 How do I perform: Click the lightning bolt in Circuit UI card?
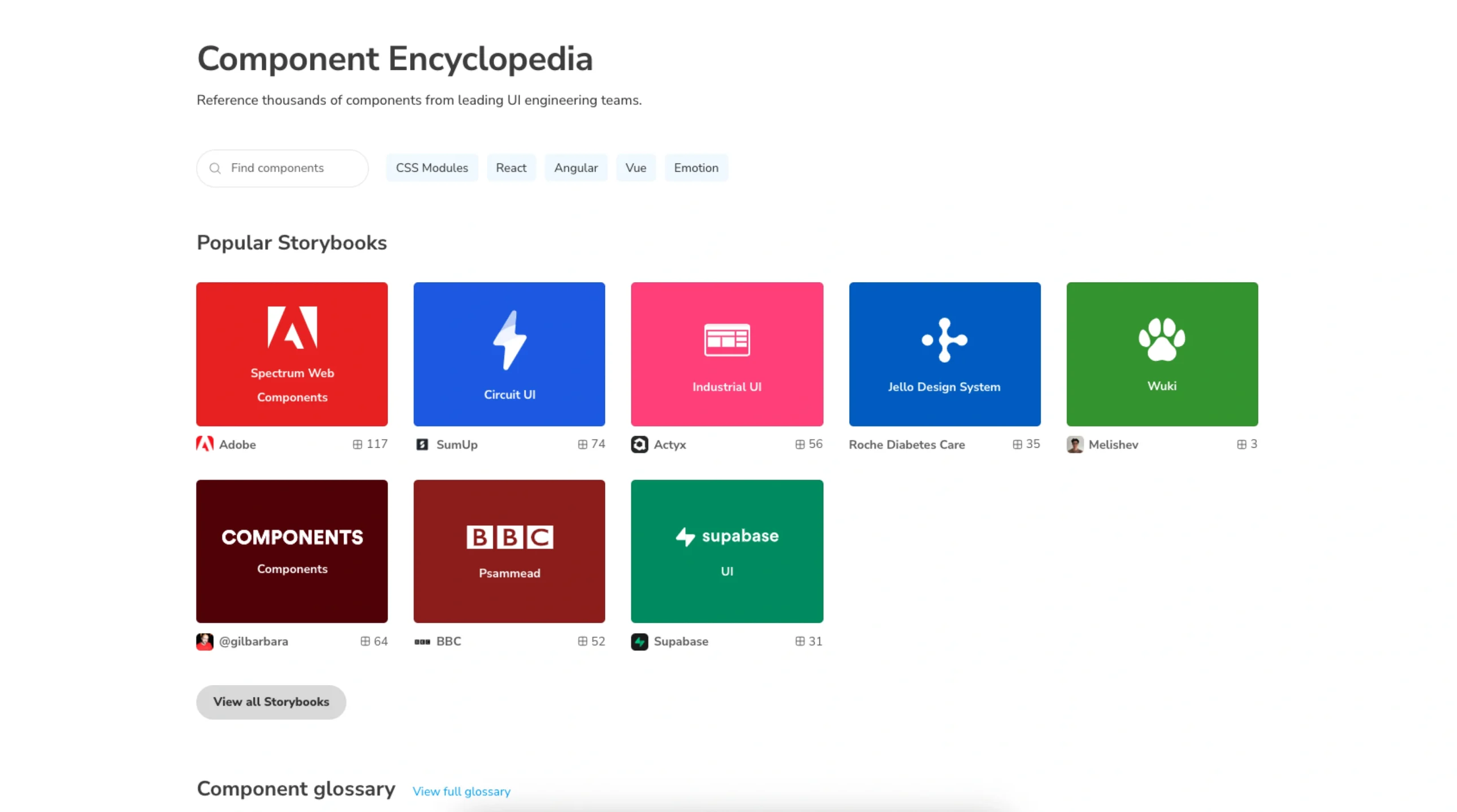509,340
